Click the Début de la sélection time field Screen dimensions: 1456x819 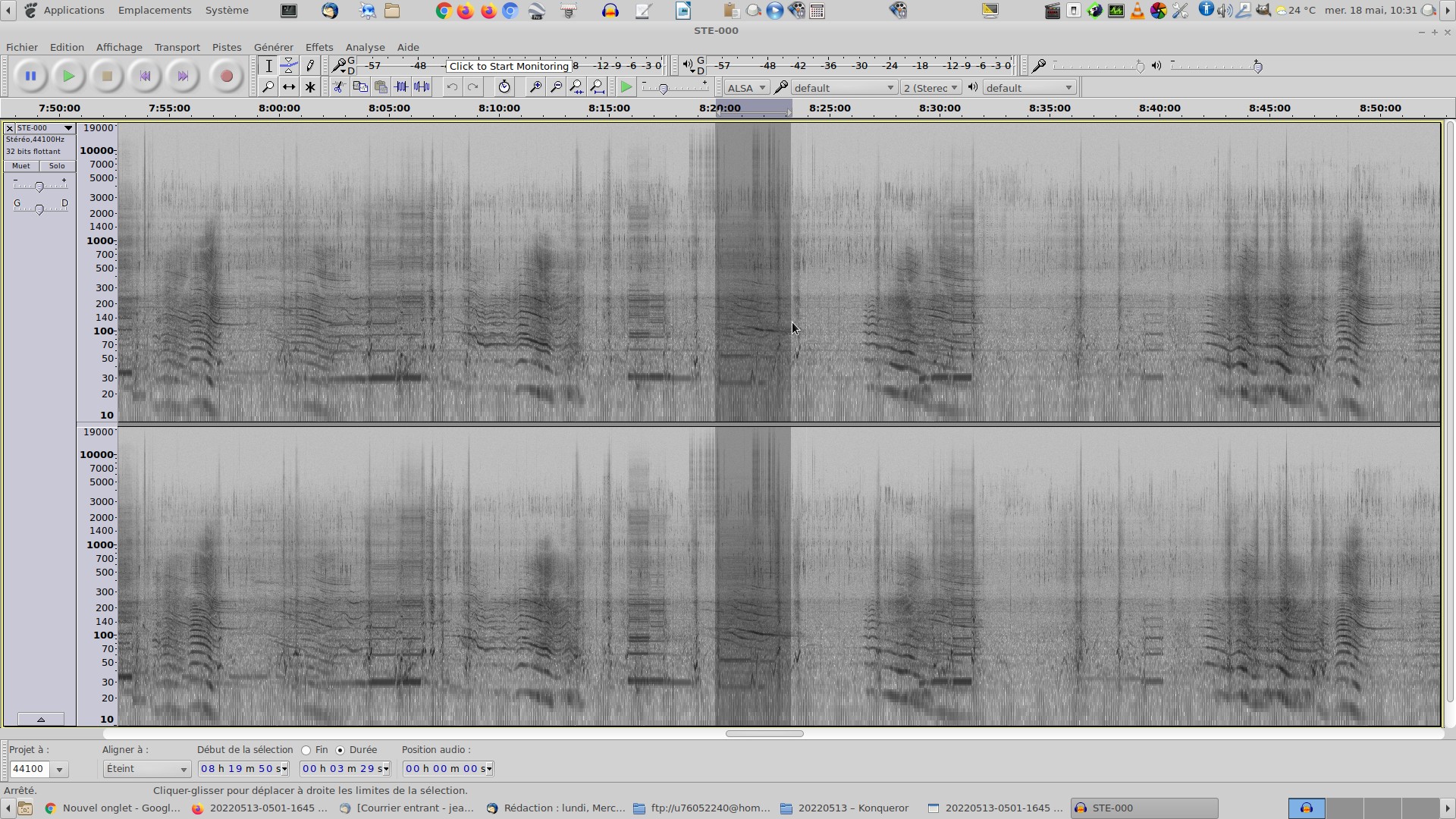click(243, 769)
